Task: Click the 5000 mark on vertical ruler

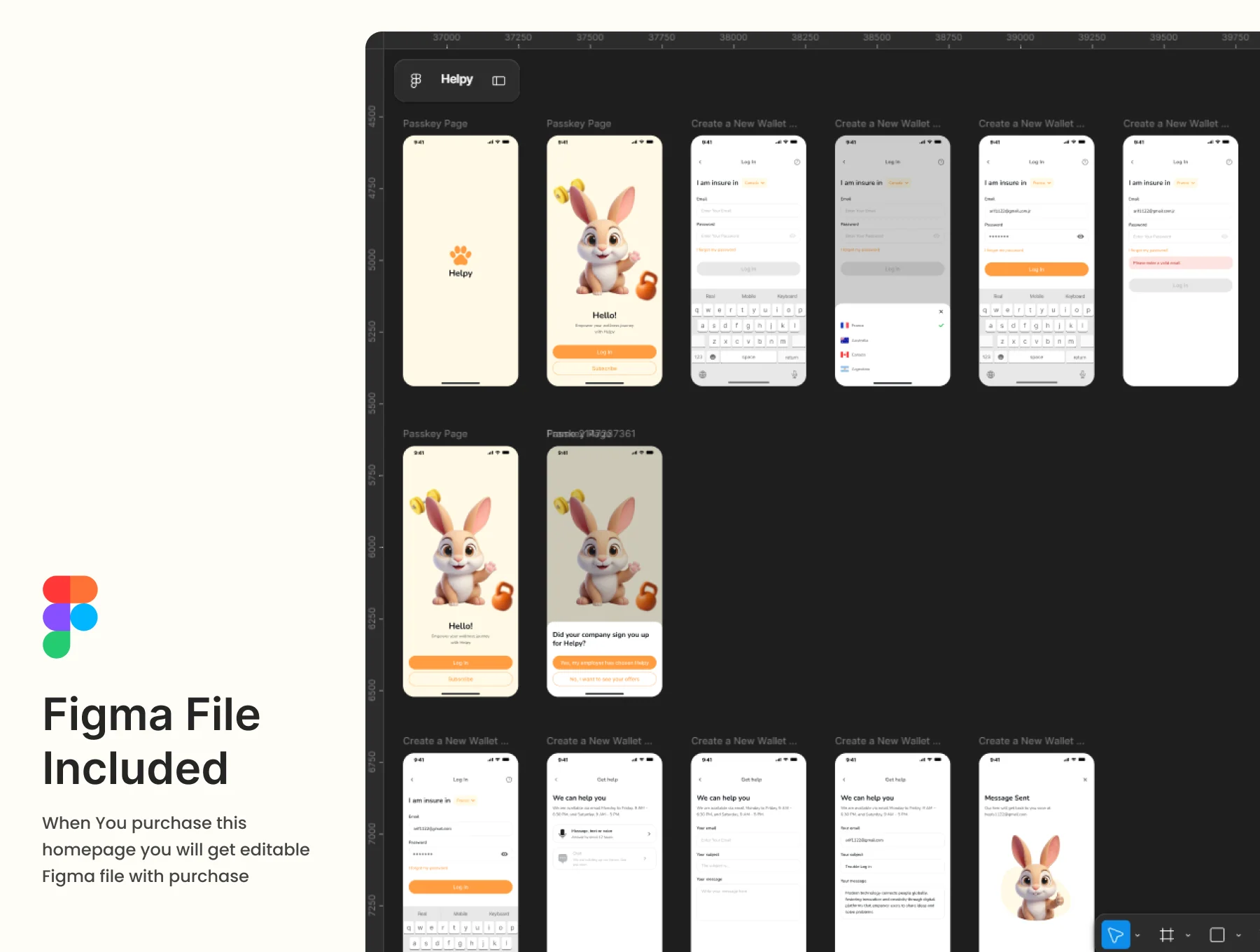Action: pyautogui.click(x=372, y=260)
